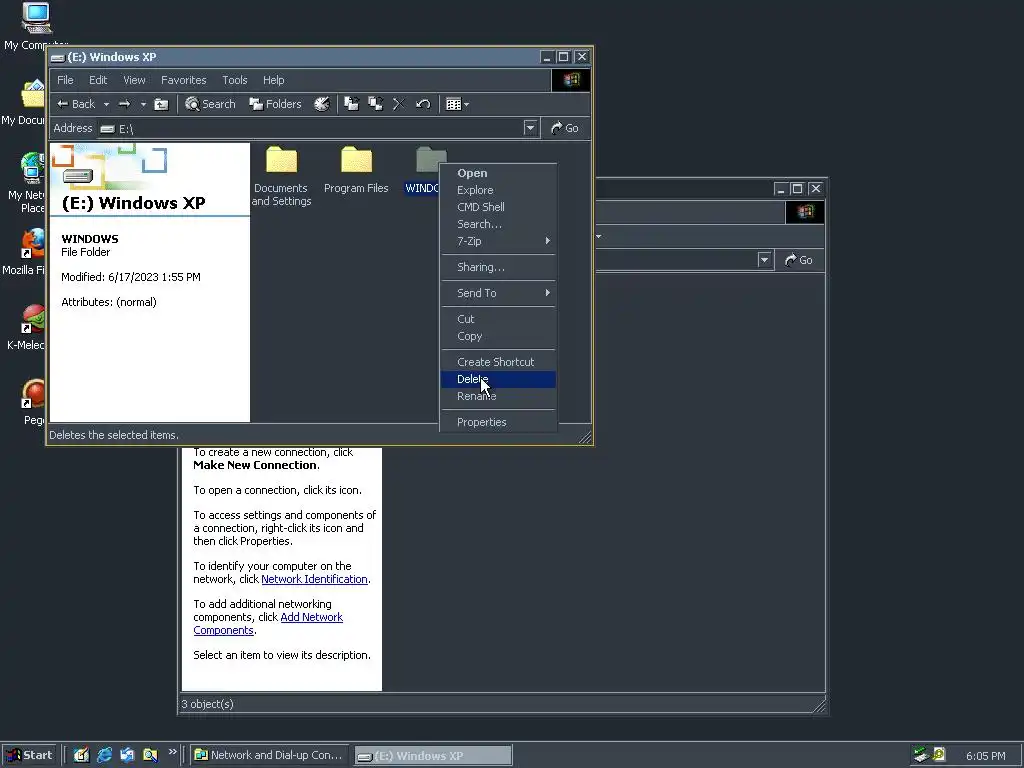Open the folder-search Quick Launch icon
The image size is (1024, 768).
(150, 755)
